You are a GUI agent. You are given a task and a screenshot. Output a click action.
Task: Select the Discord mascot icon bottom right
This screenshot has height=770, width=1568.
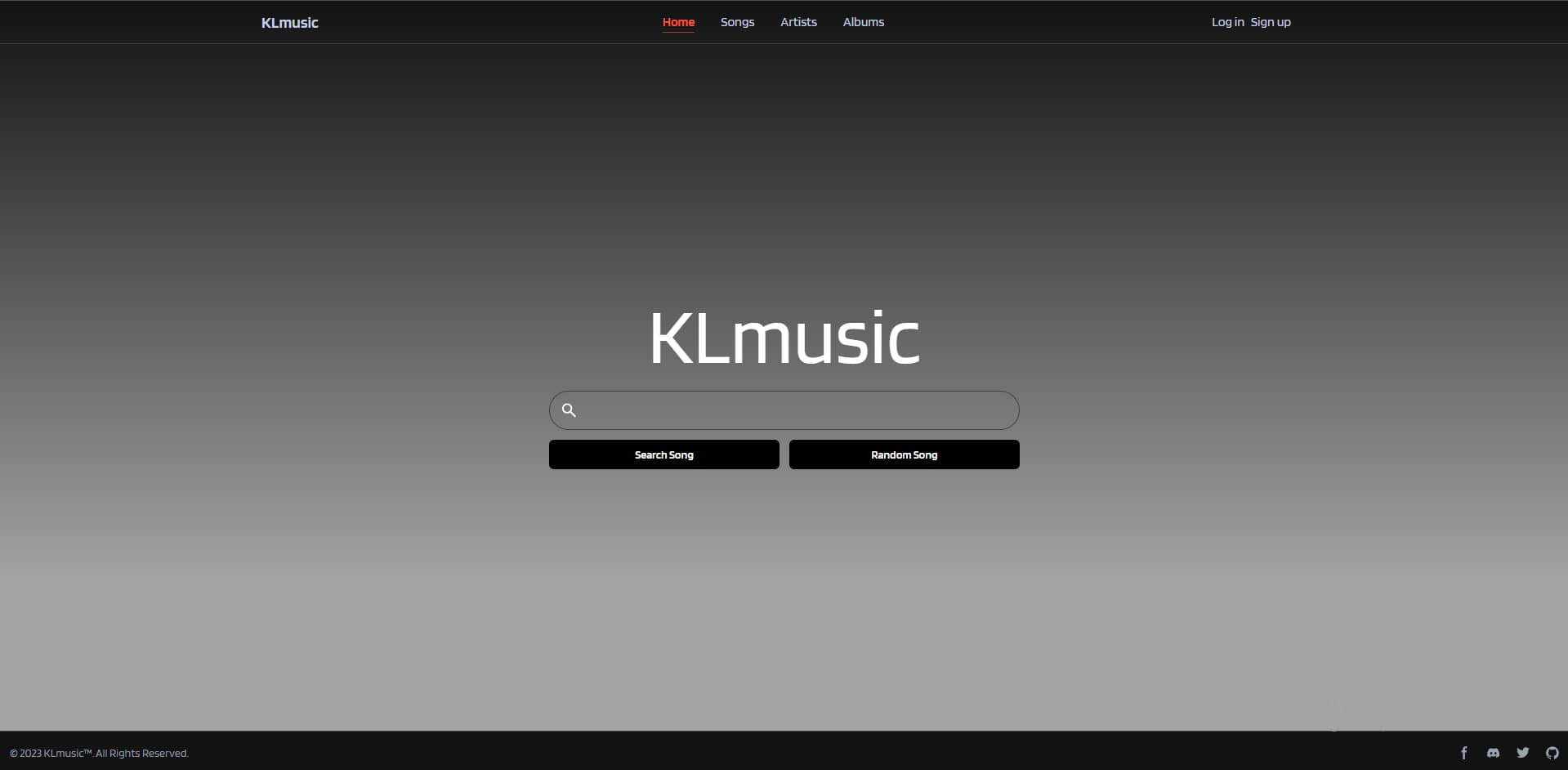coord(1494,752)
